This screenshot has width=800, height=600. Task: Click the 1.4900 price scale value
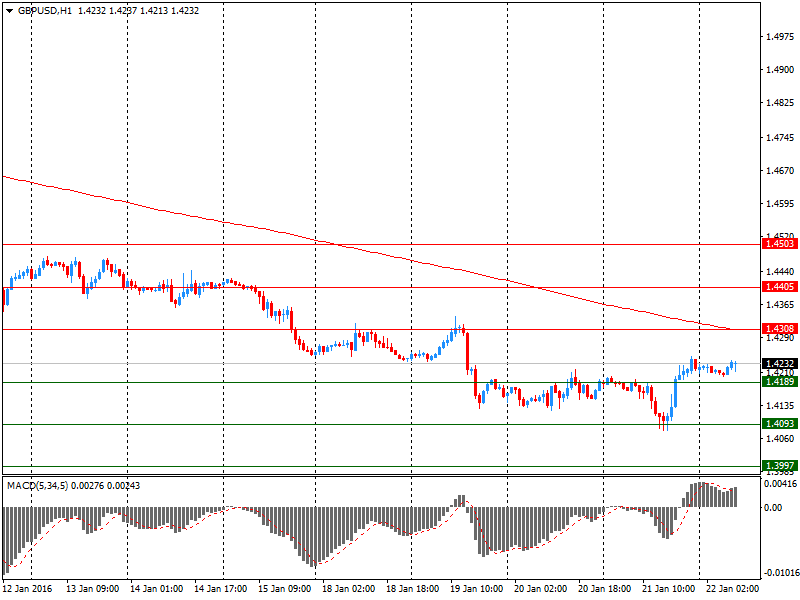[x=780, y=70]
